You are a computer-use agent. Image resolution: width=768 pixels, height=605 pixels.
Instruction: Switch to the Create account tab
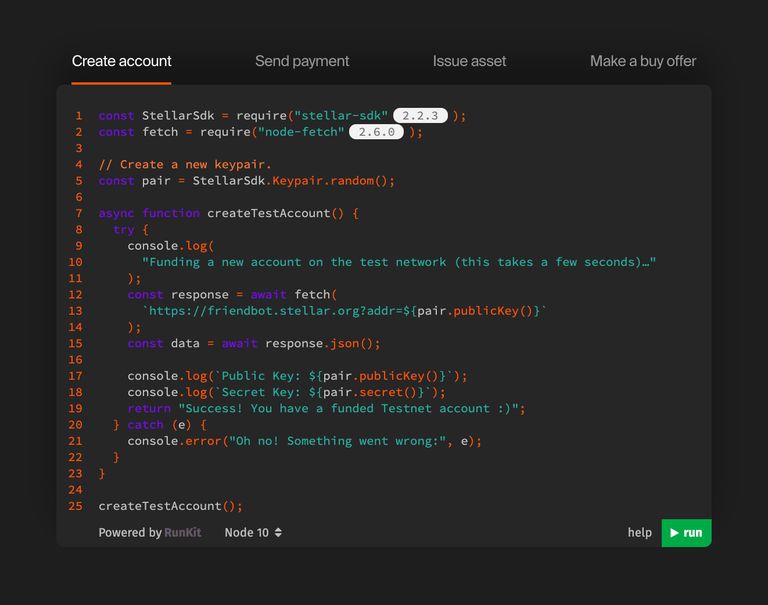[x=121, y=61]
